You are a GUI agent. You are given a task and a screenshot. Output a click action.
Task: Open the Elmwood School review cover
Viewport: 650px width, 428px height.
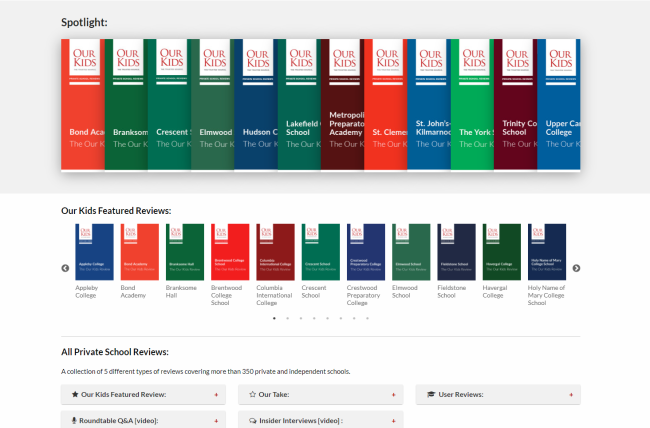411,252
